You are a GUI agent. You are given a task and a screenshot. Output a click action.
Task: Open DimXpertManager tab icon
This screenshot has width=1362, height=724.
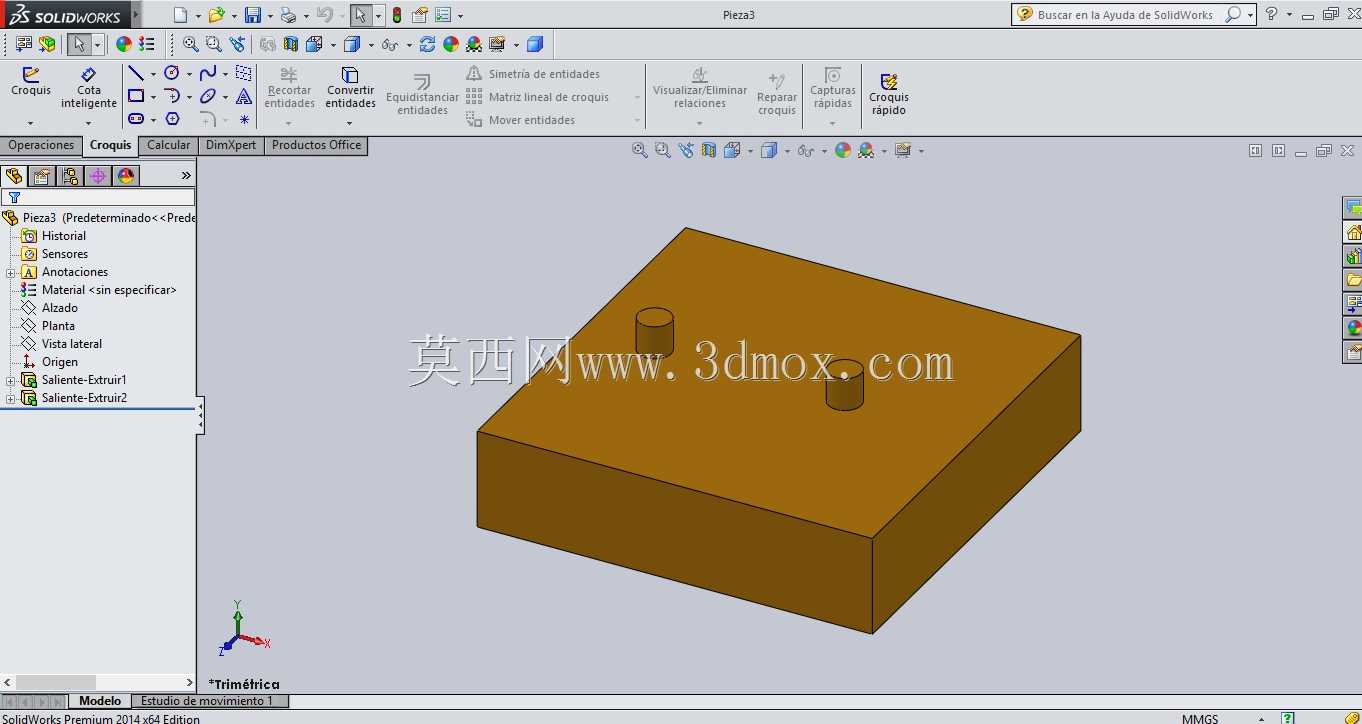[x=98, y=176]
